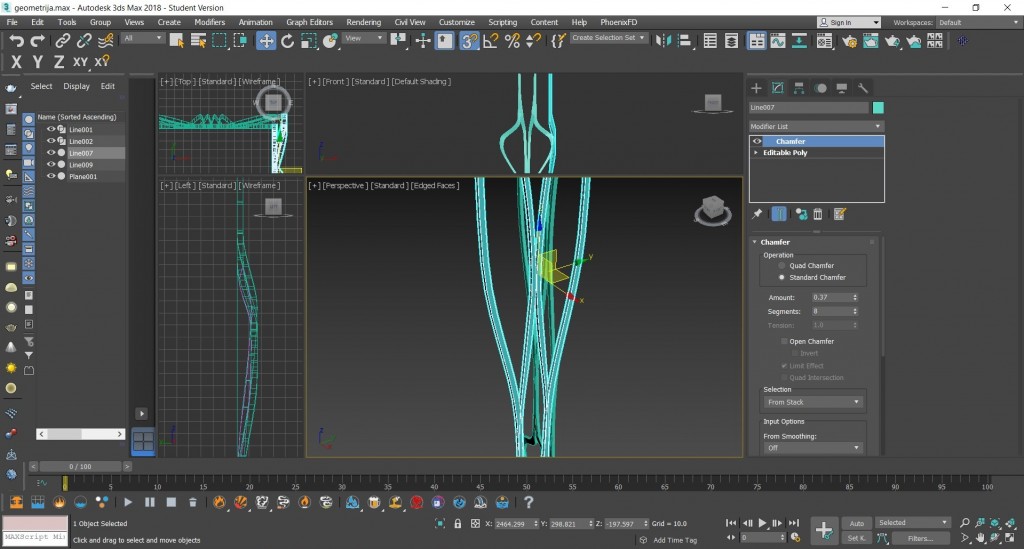Click Remove modifier trash icon
This screenshot has height=549, width=1024.
[x=818, y=213]
